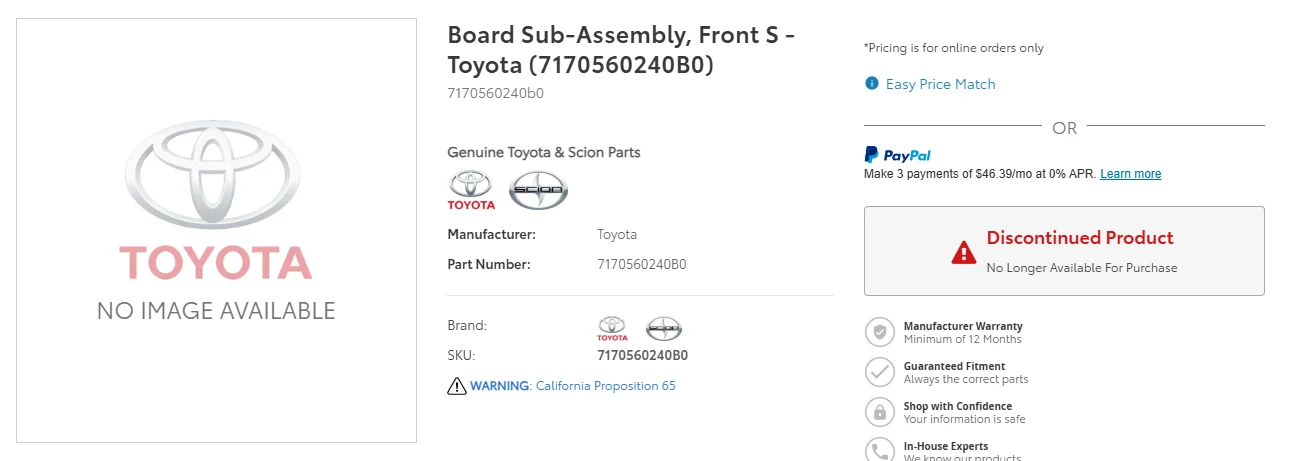Click the Guaranteed Fitment checkmark icon

point(879,372)
